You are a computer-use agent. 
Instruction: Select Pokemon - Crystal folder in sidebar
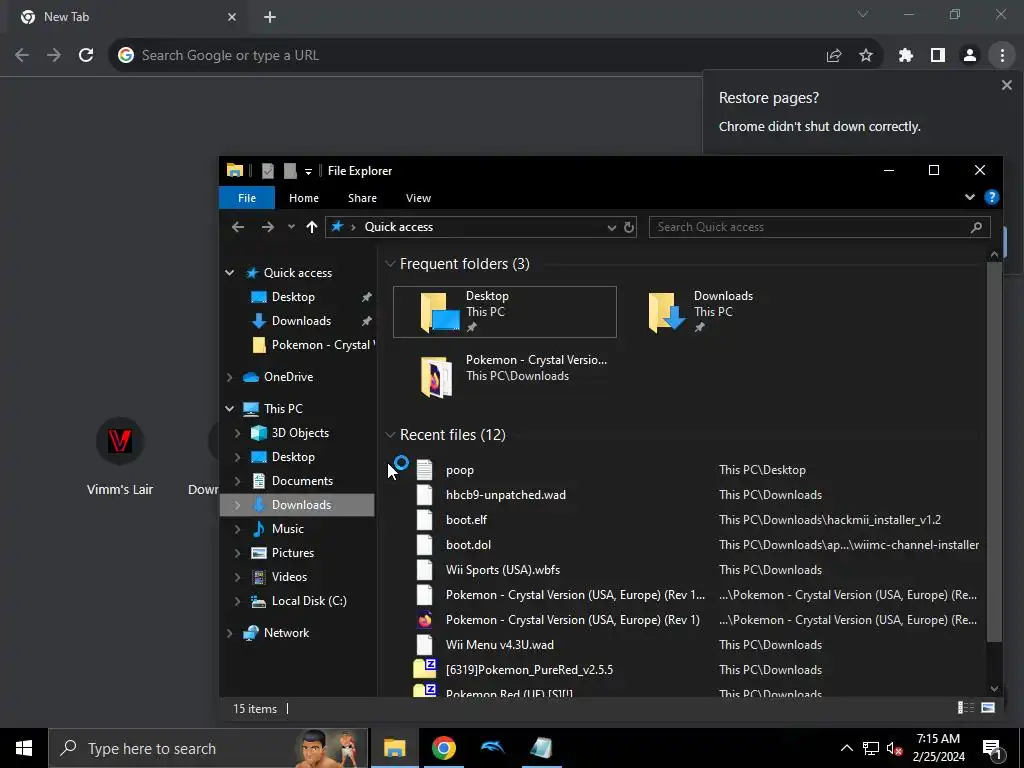tap(312, 345)
